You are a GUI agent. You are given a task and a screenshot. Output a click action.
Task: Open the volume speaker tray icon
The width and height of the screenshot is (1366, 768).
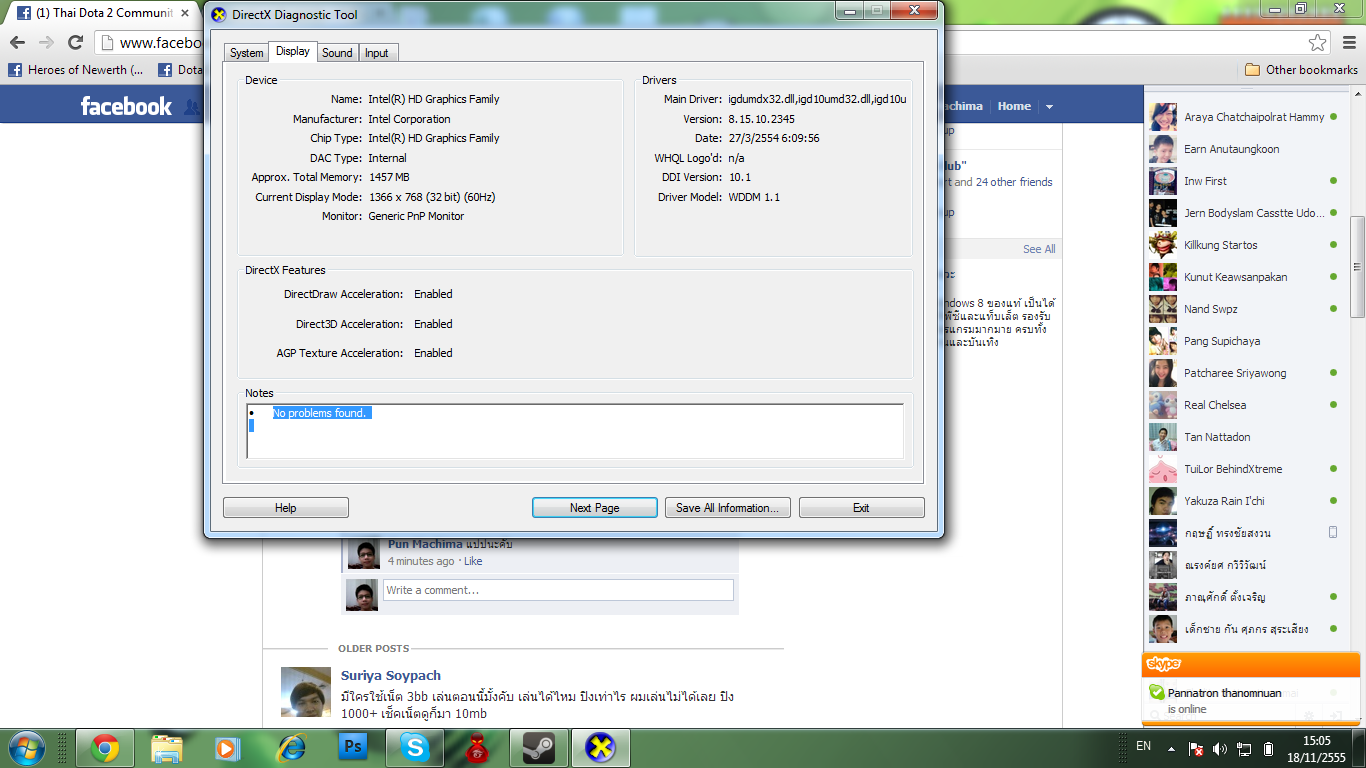point(1219,748)
